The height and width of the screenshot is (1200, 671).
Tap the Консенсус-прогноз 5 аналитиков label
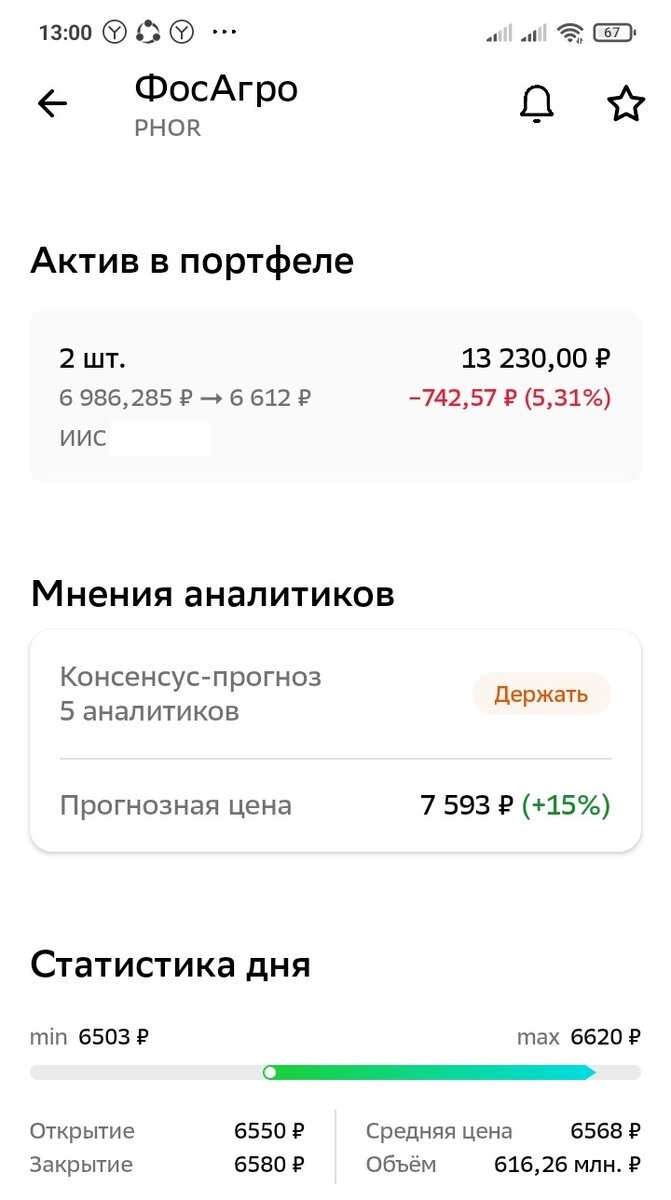[191, 694]
